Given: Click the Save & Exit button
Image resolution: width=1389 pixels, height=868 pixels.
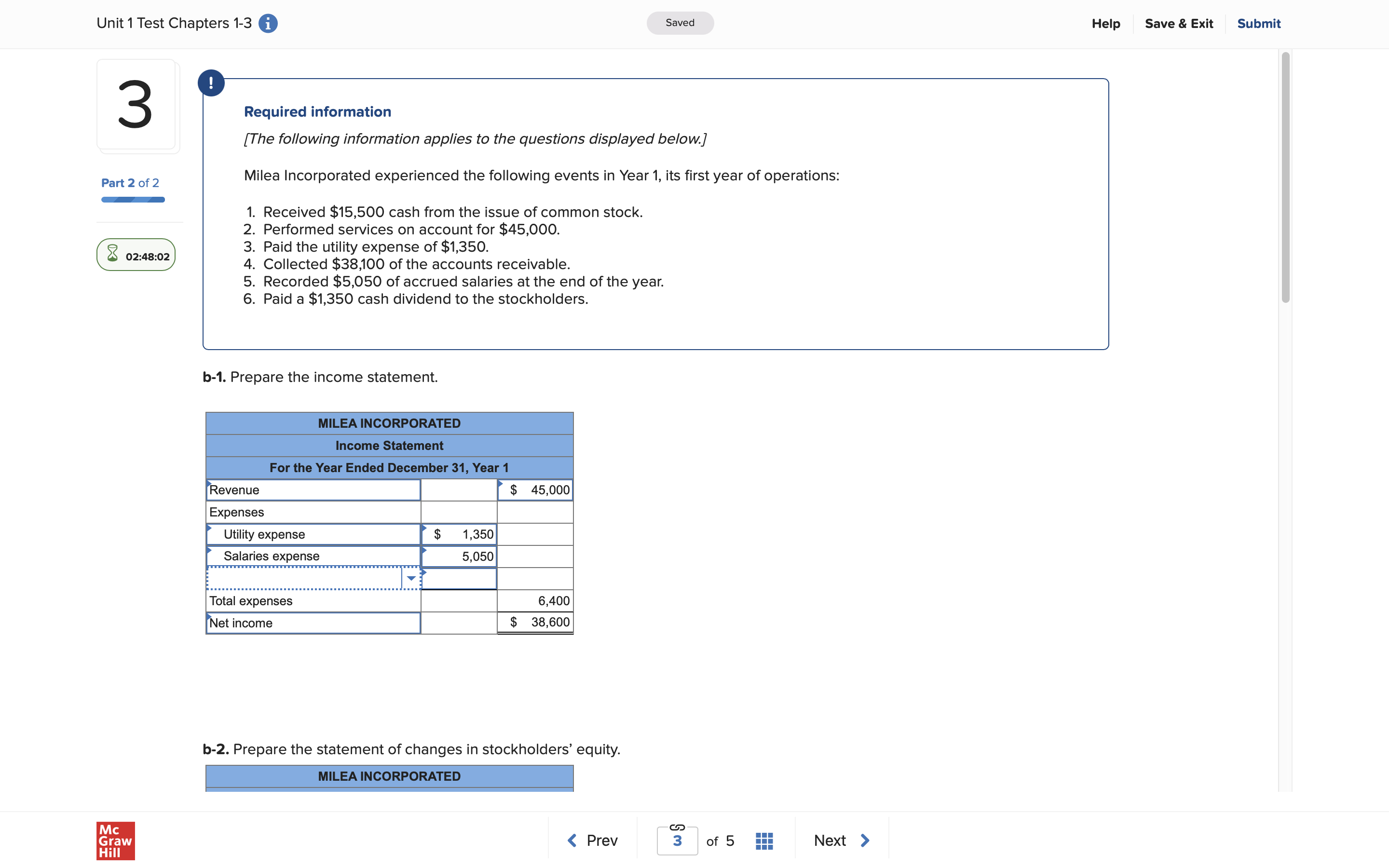Looking at the screenshot, I should click(x=1180, y=24).
